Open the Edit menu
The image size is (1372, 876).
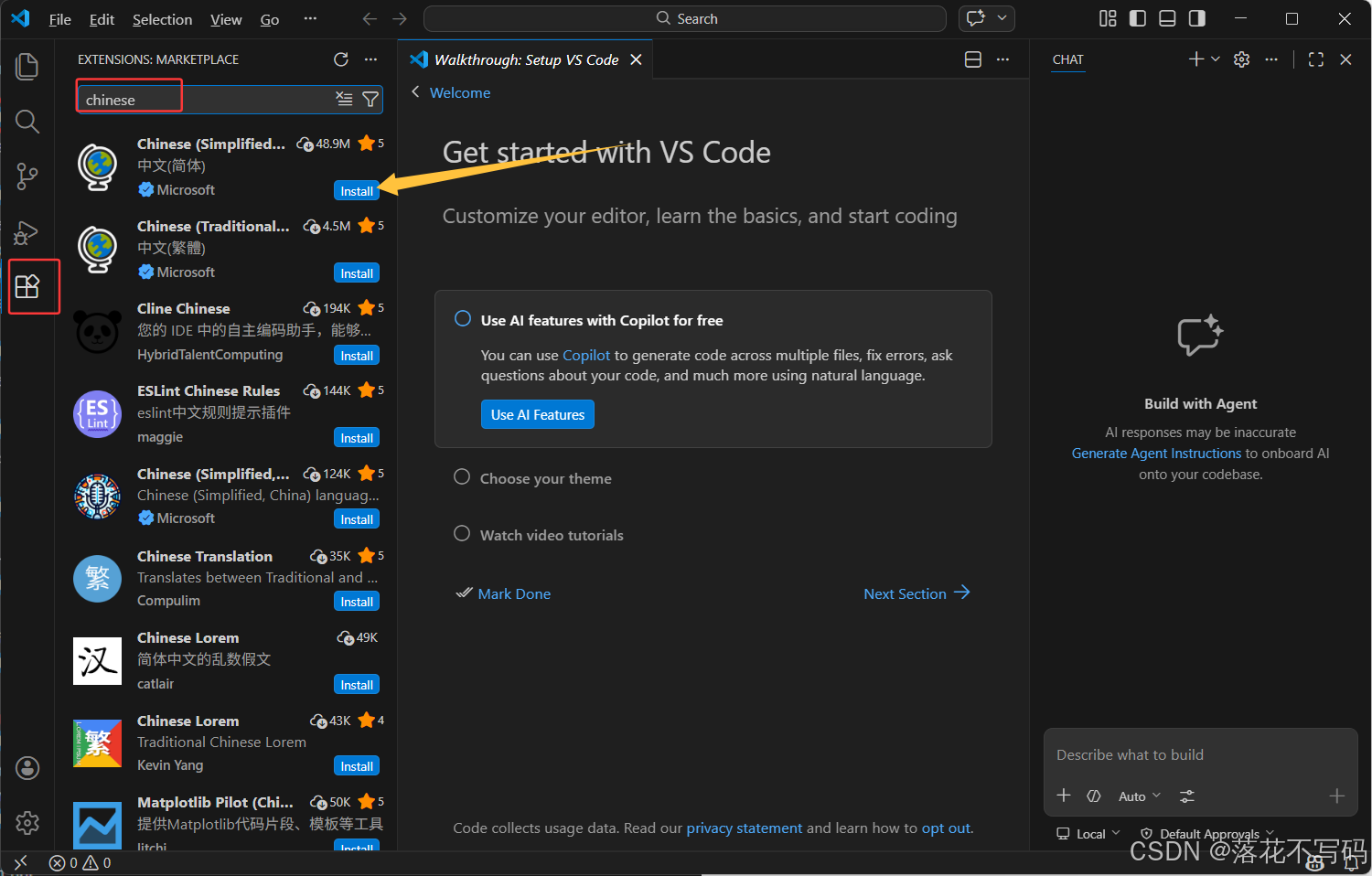102,19
